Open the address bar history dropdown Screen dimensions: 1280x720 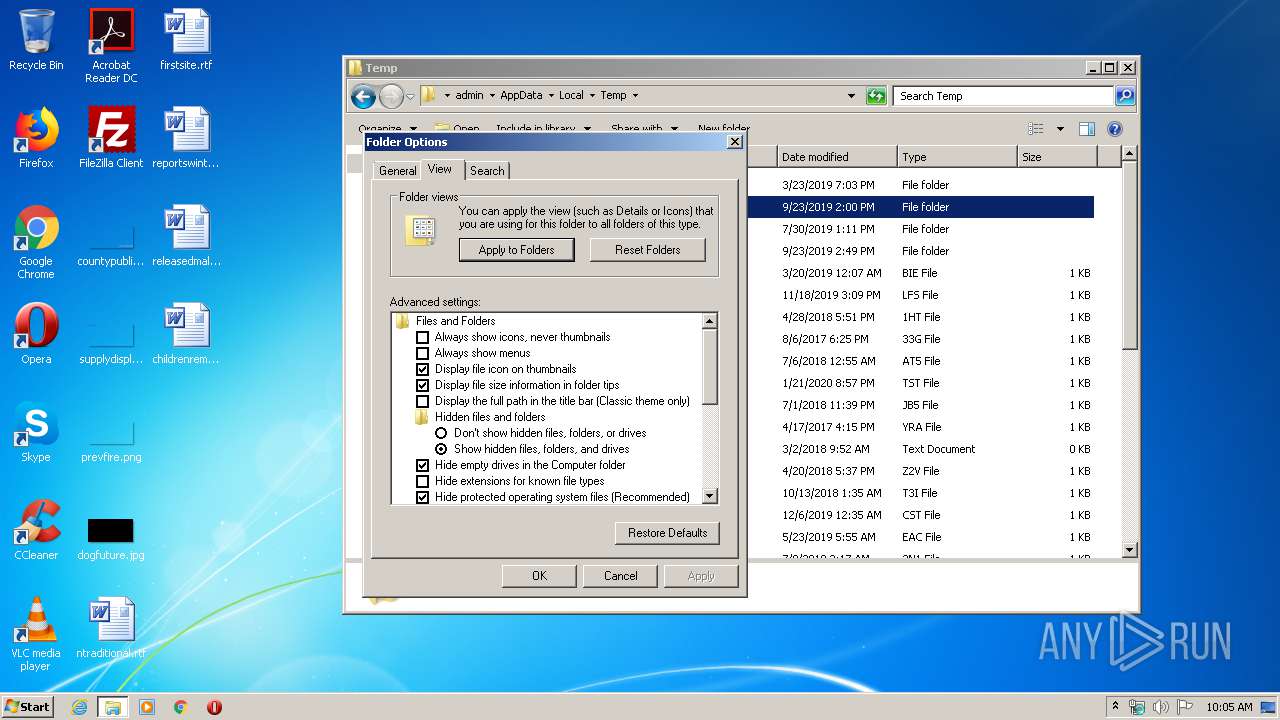tap(851, 96)
